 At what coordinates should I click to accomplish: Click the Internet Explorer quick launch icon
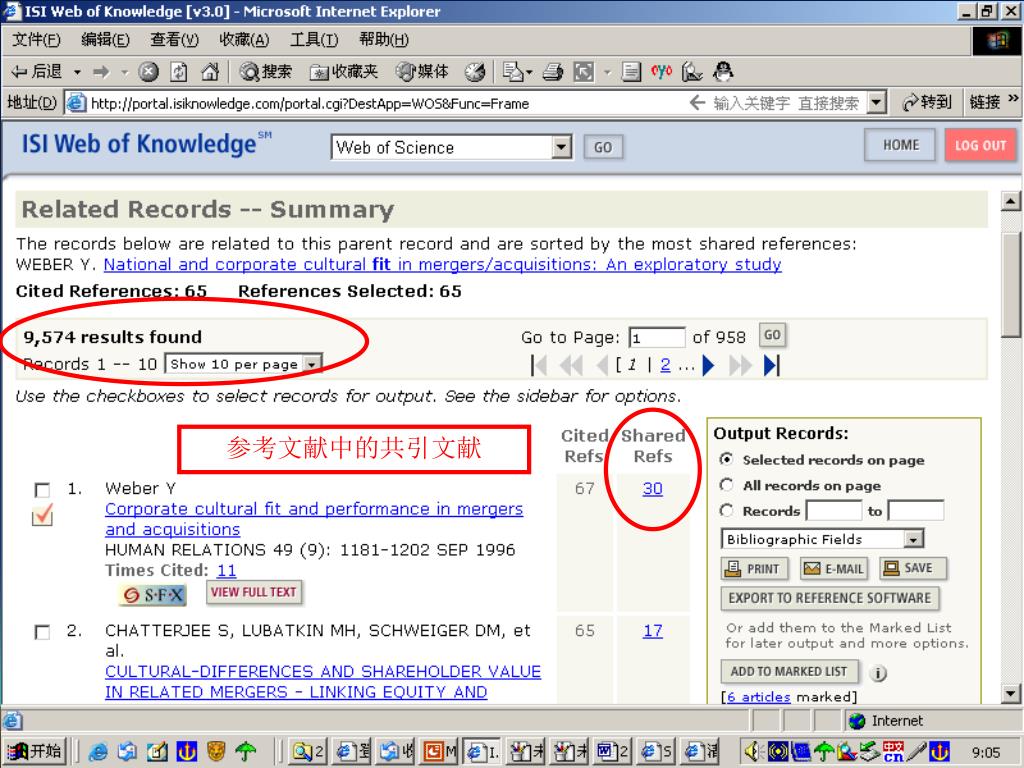coord(98,752)
